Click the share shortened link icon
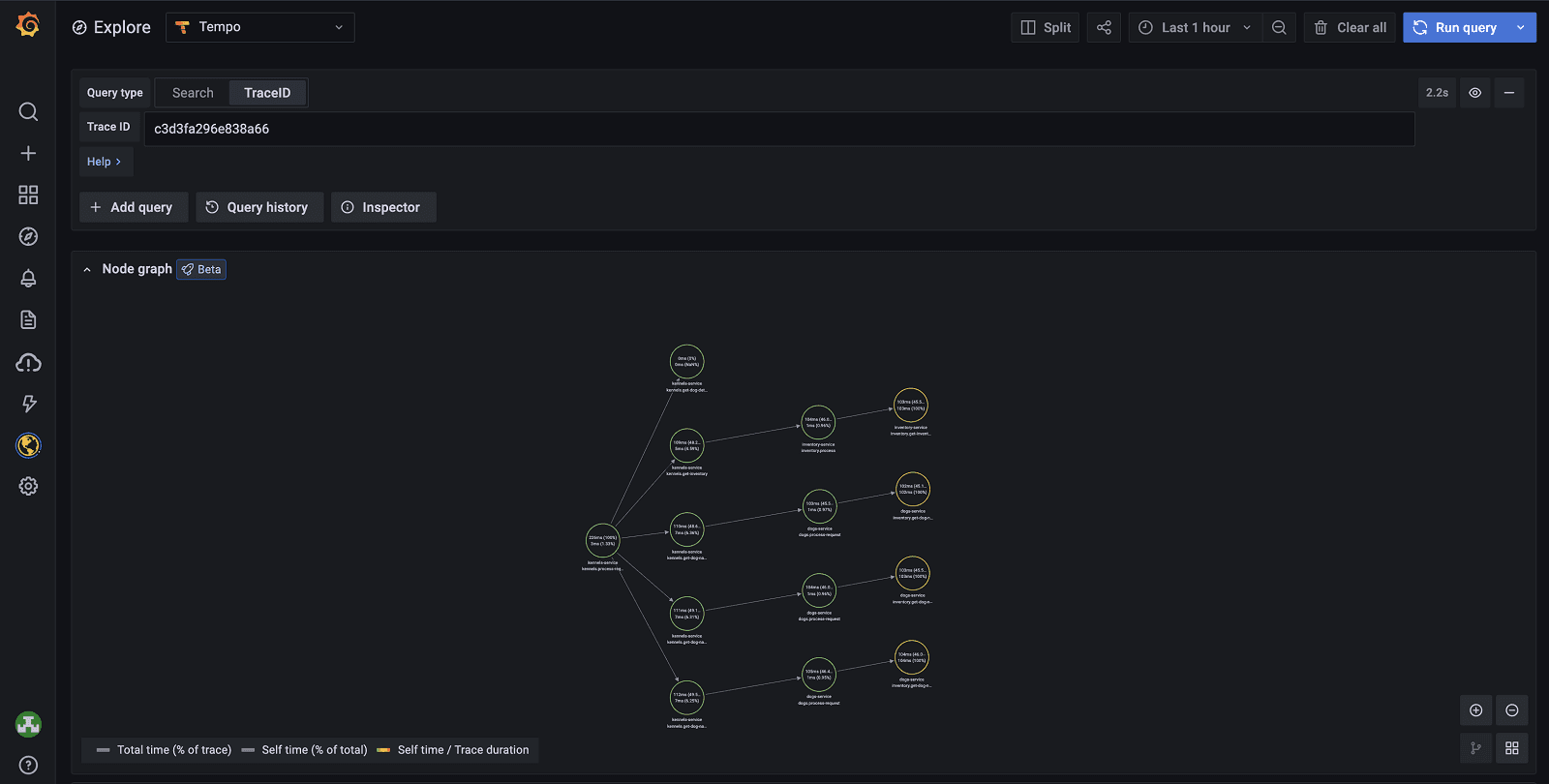Image resolution: width=1549 pixels, height=784 pixels. pyautogui.click(x=1104, y=27)
